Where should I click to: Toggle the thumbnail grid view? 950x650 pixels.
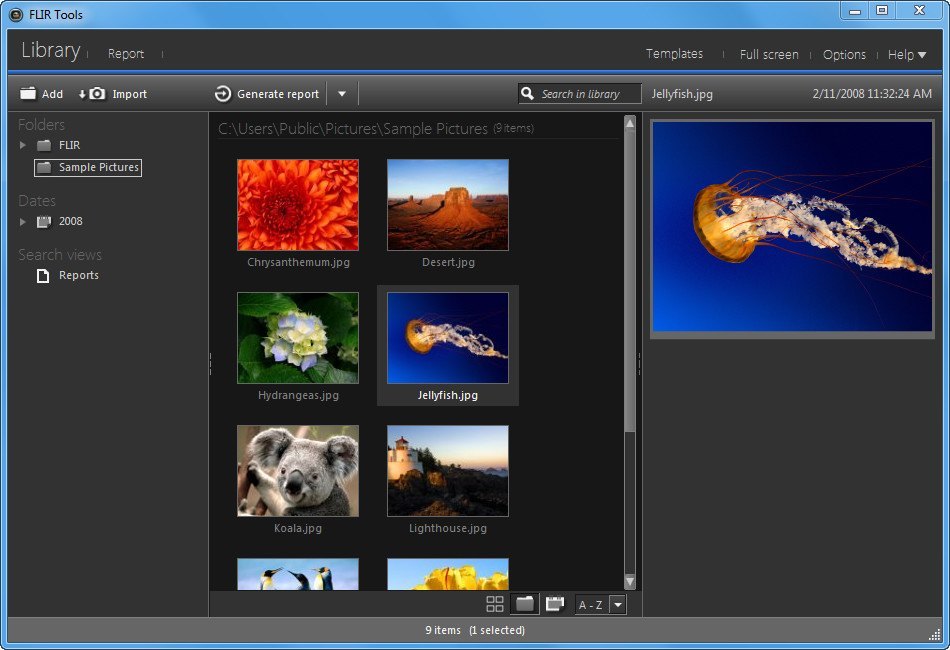pyautogui.click(x=496, y=604)
